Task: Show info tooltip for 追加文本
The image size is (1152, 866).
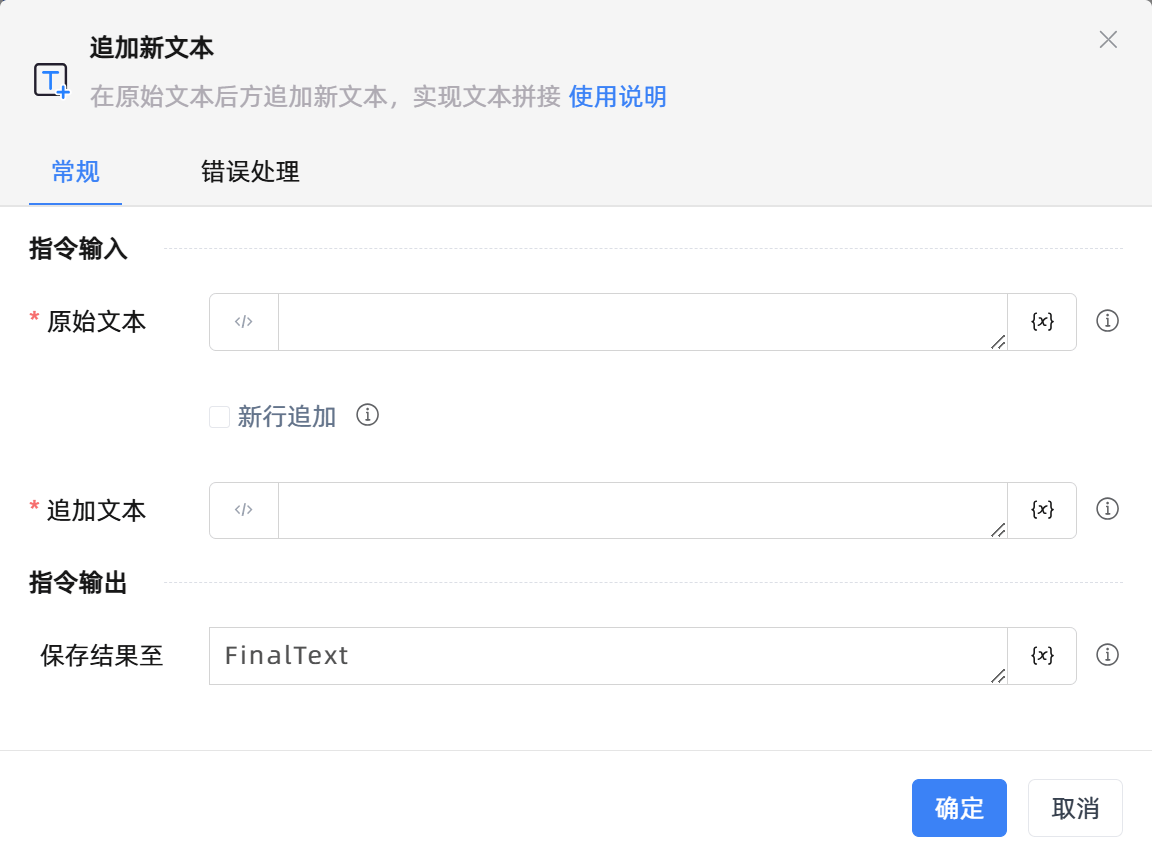Action: 1107,509
